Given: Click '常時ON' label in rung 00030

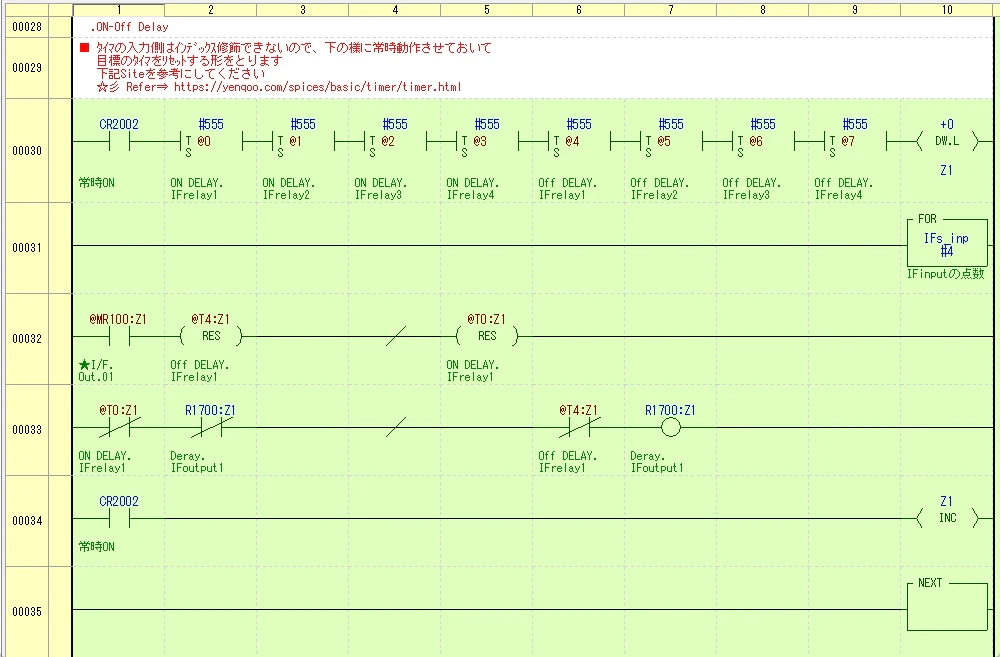Looking at the screenshot, I should (x=97, y=182).
